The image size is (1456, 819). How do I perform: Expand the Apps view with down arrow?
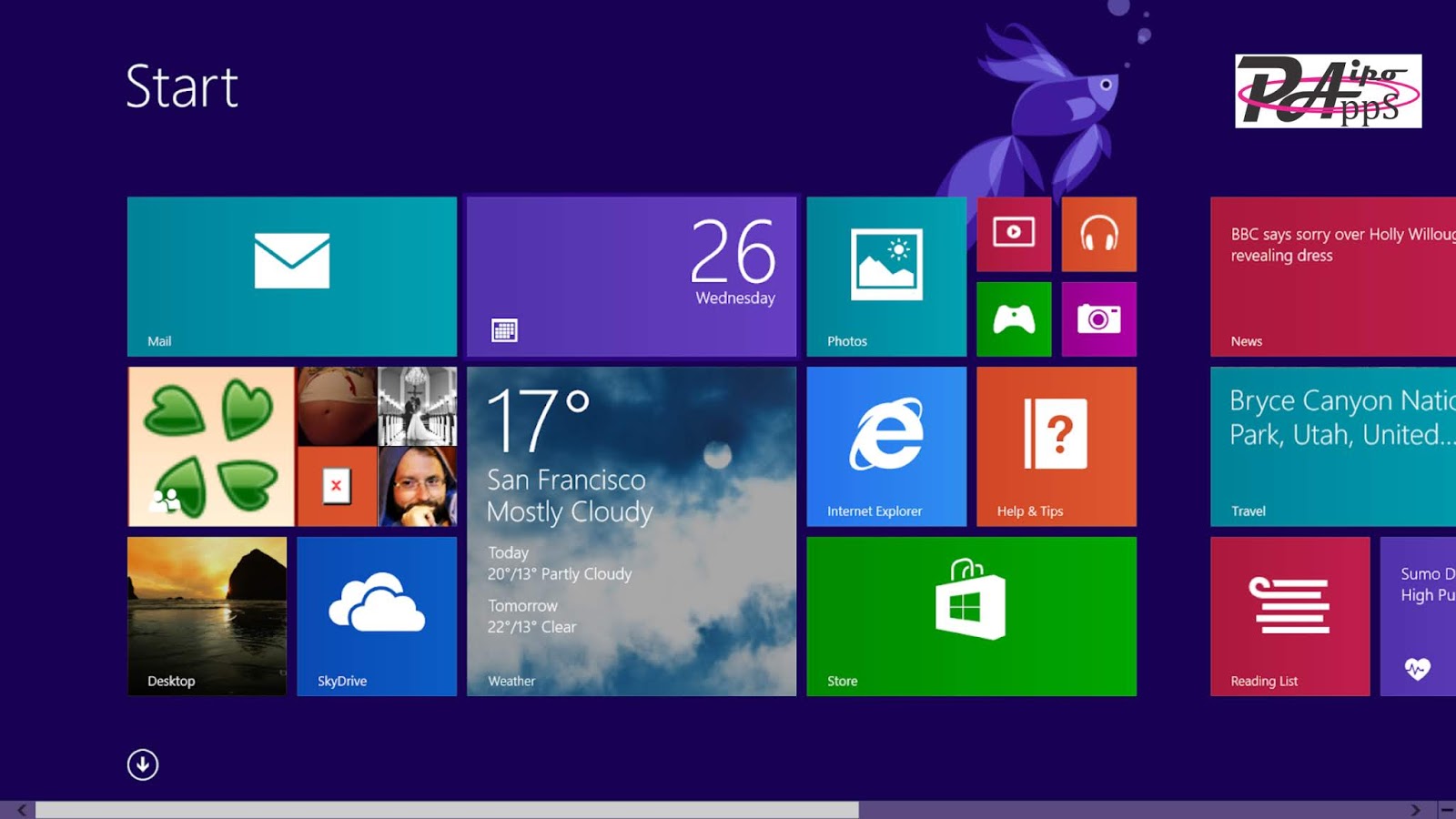143,765
